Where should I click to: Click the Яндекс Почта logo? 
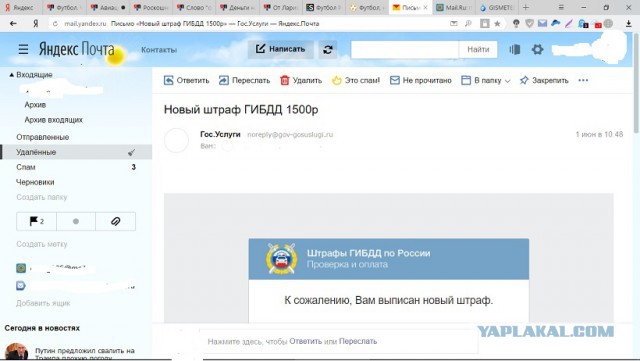(x=76, y=49)
